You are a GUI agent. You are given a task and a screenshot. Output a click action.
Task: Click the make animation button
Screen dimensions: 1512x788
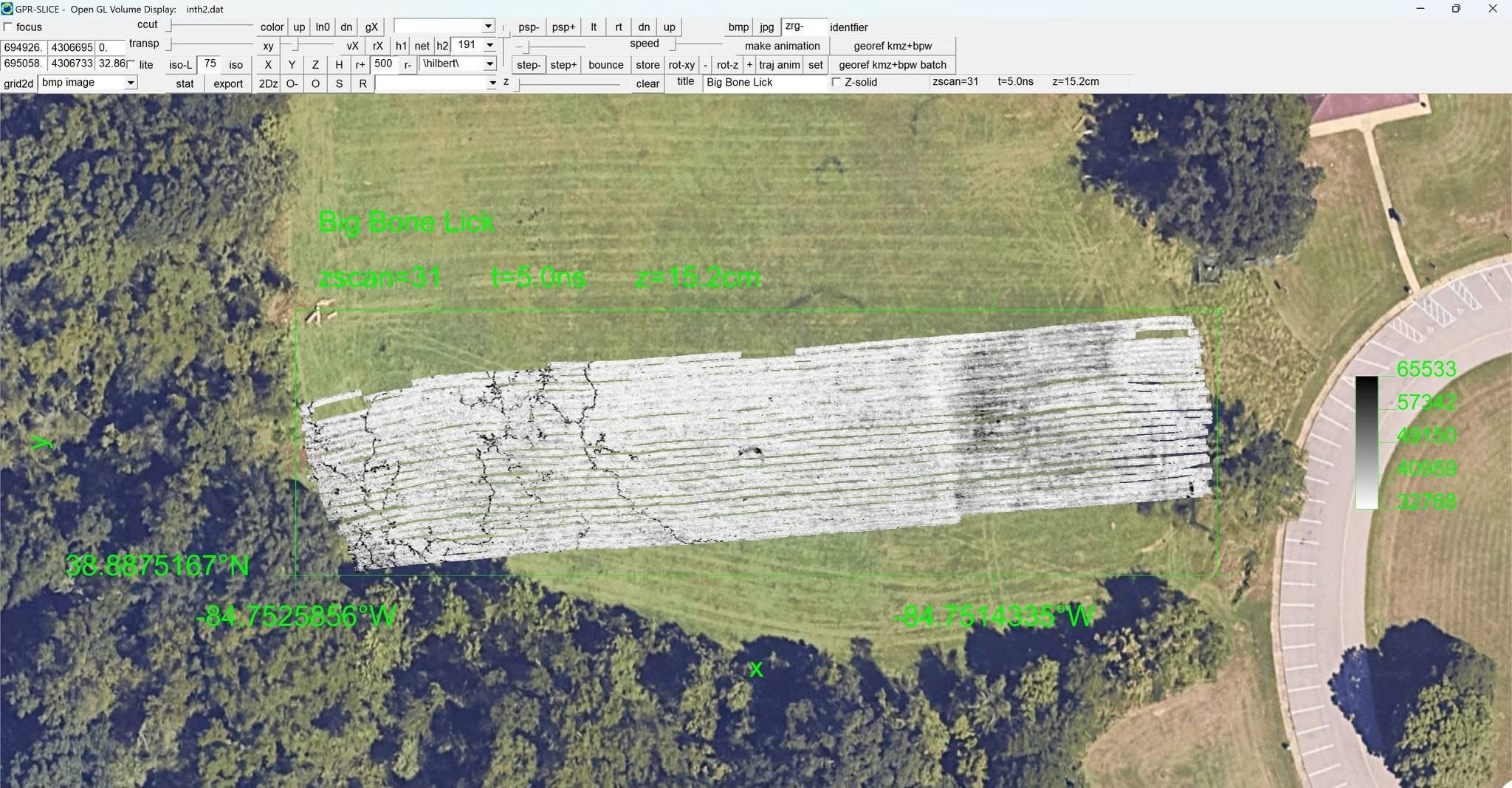pos(782,46)
